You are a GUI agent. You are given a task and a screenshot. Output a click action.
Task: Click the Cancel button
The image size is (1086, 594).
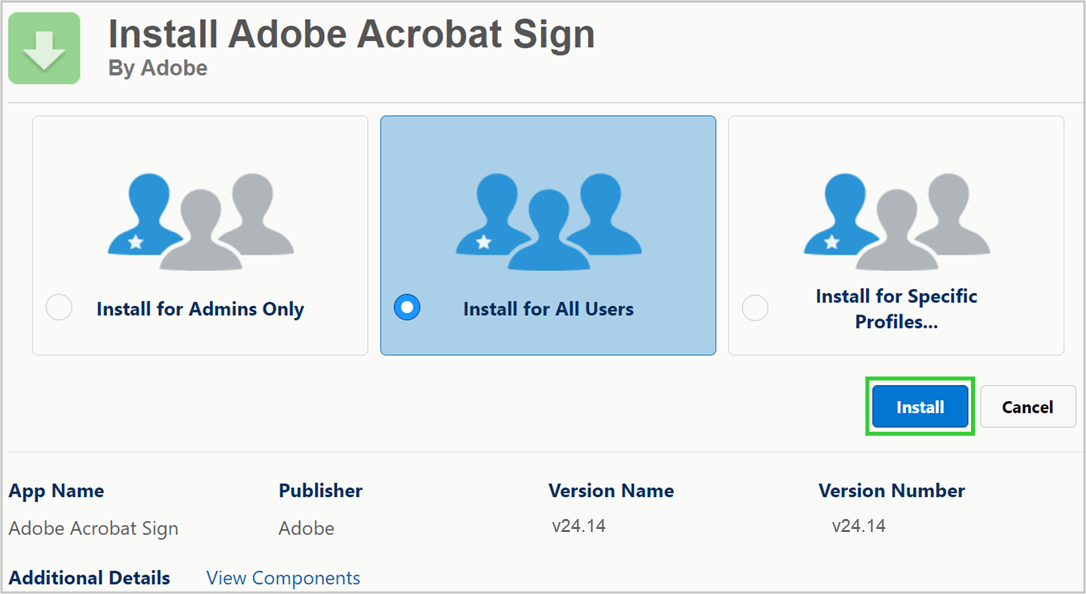pos(1028,406)
